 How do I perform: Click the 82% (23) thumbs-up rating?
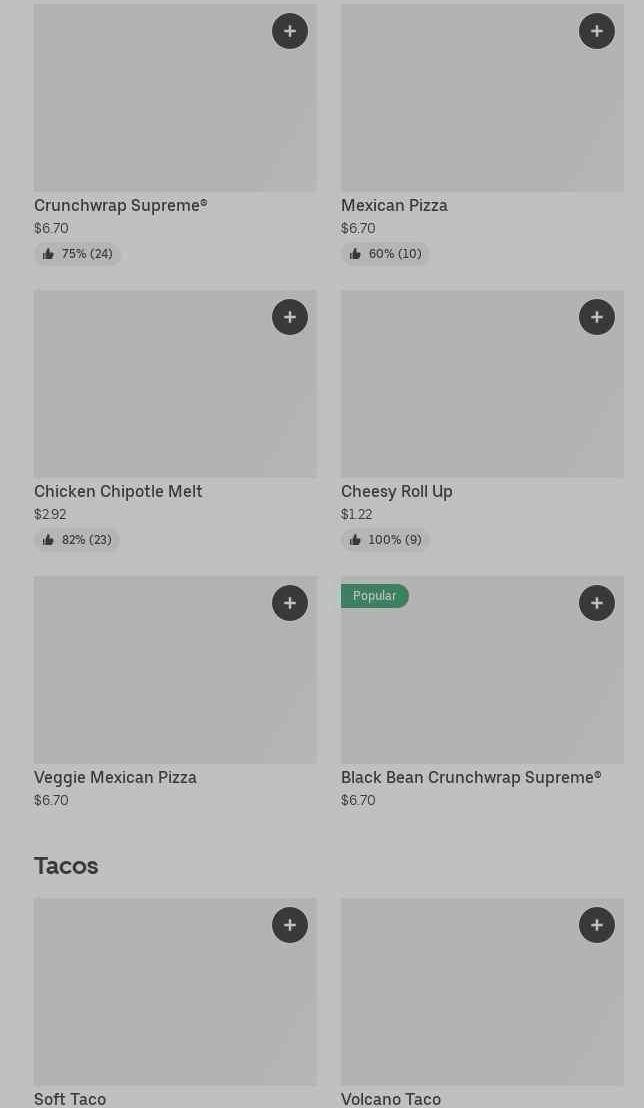pyautogui.click(x=77, y=540)
